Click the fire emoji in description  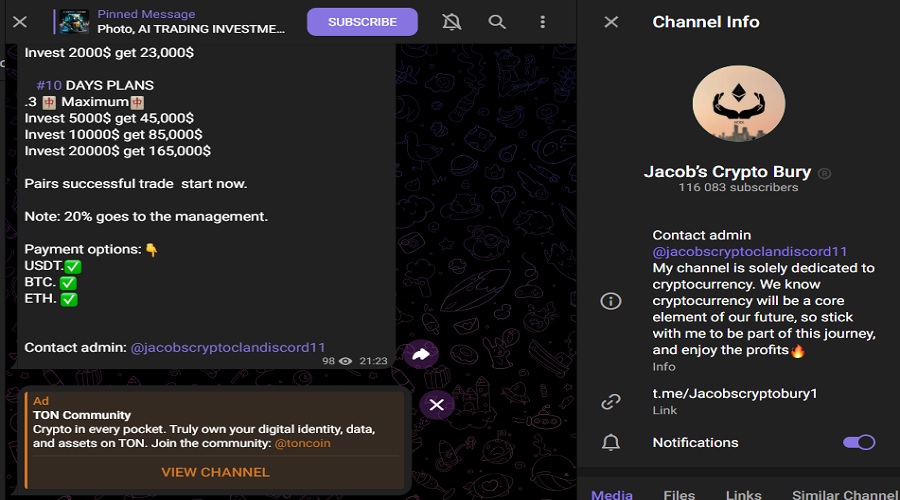pos(798,350)
